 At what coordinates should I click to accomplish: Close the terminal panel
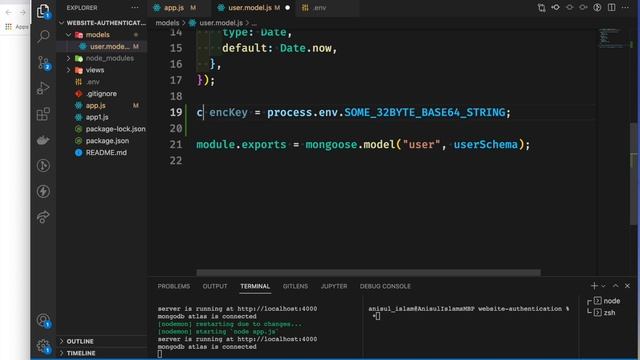tap(627, 286)
